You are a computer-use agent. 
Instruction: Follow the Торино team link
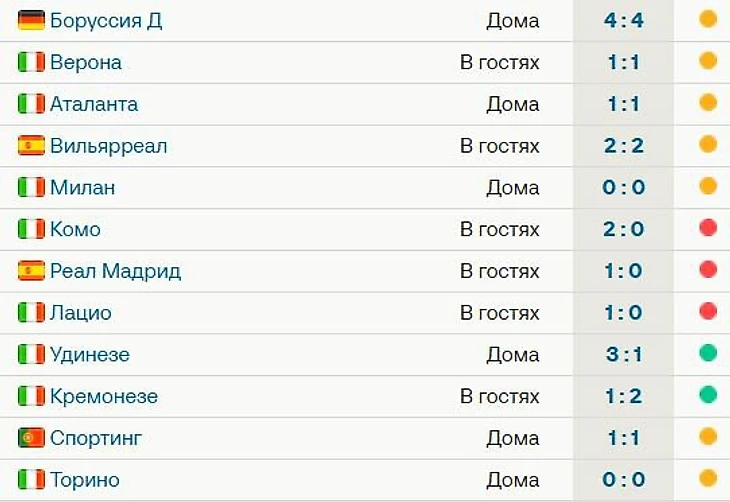click(x=85, y=480)
